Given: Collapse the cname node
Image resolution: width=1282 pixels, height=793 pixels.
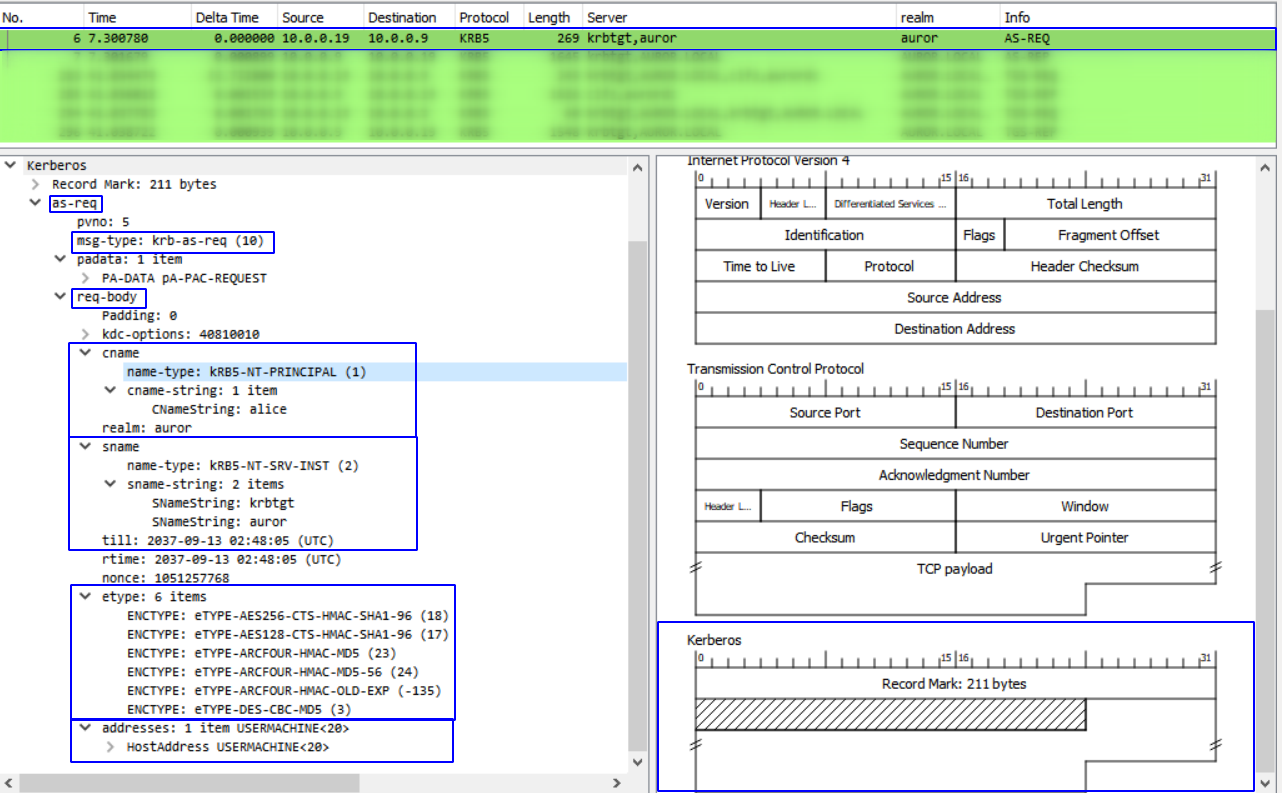Looking at the screenshot, I should 86,353.
